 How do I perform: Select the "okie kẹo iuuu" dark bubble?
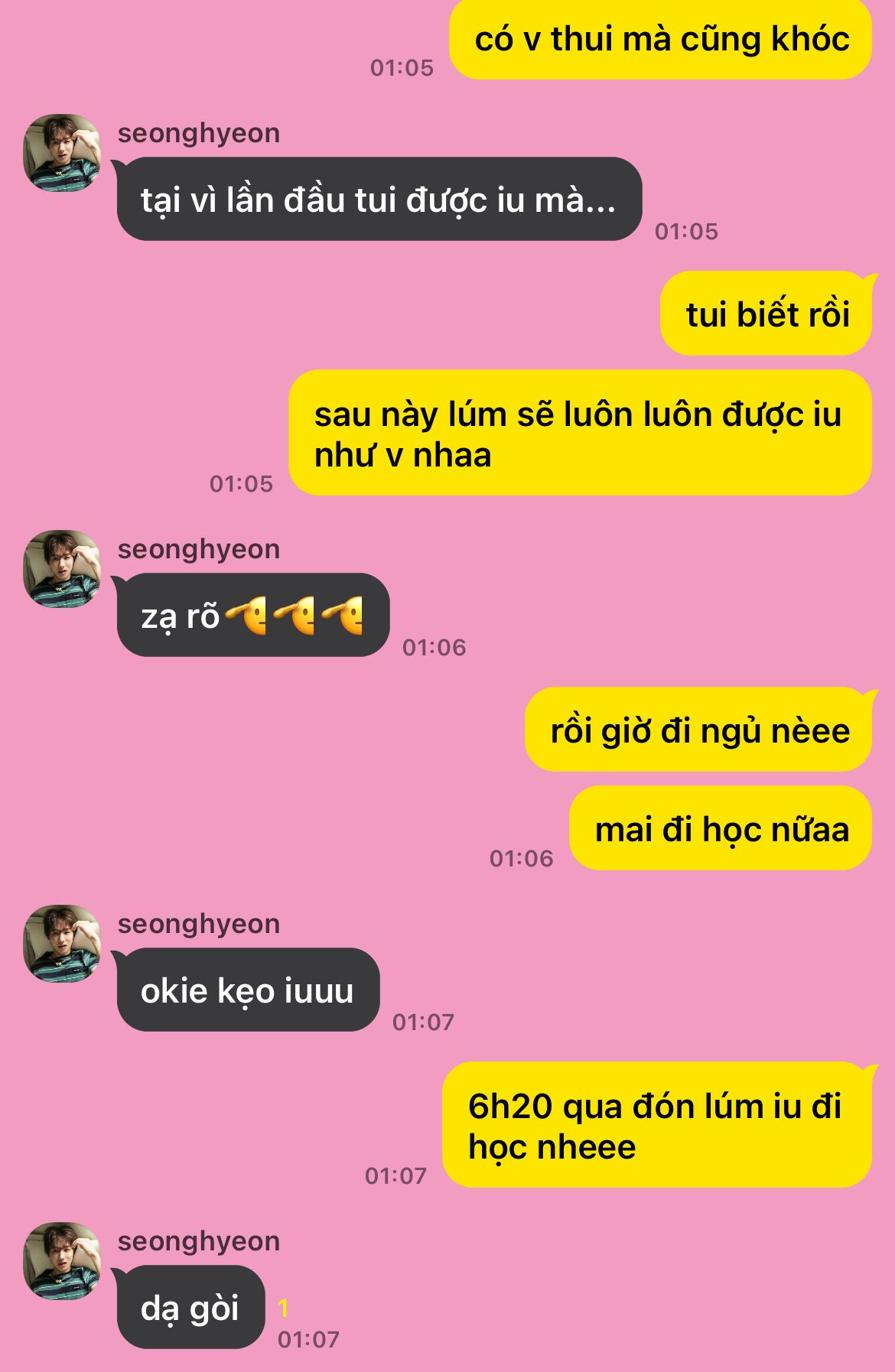click(247, 990)
